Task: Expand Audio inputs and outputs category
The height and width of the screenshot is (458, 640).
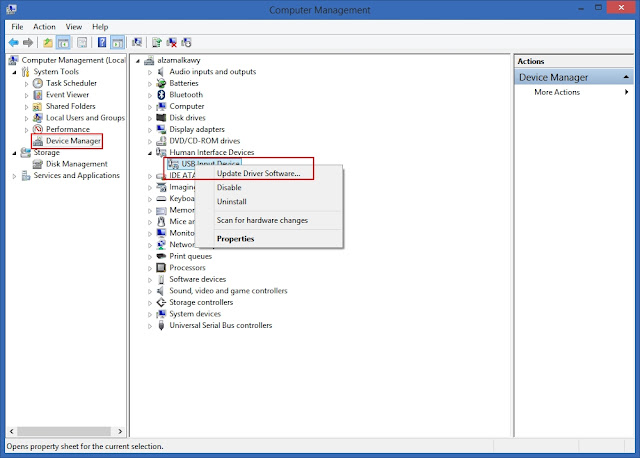Action: (150, 72)
